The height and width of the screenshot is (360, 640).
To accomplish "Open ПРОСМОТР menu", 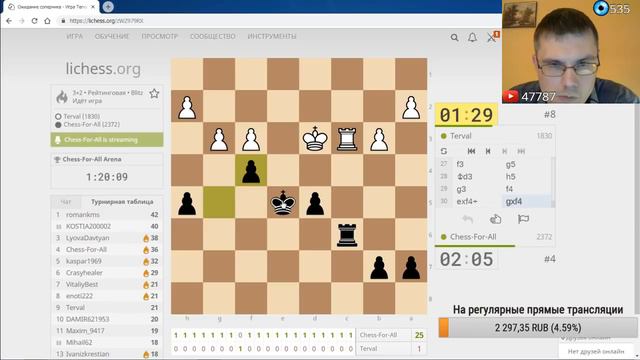I will 160,36.
